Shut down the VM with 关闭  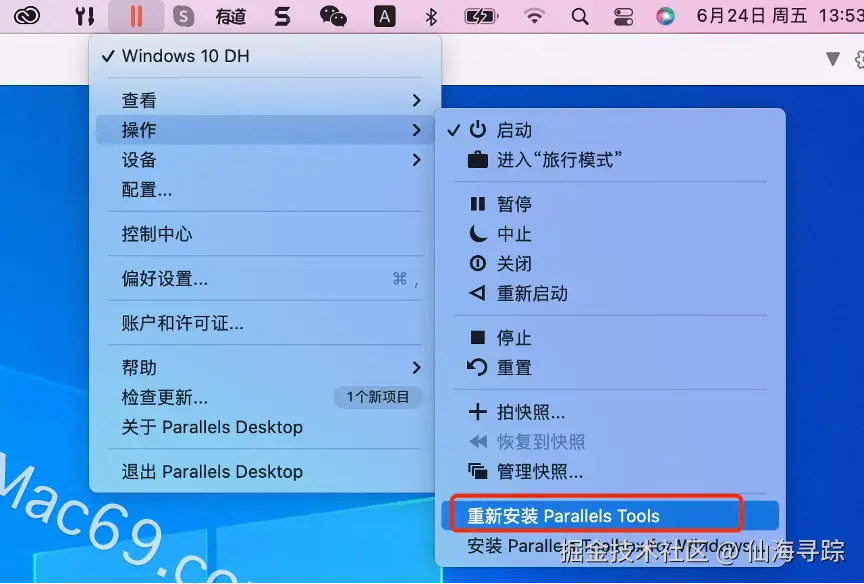pyautogui.click(x=610, y=264)
